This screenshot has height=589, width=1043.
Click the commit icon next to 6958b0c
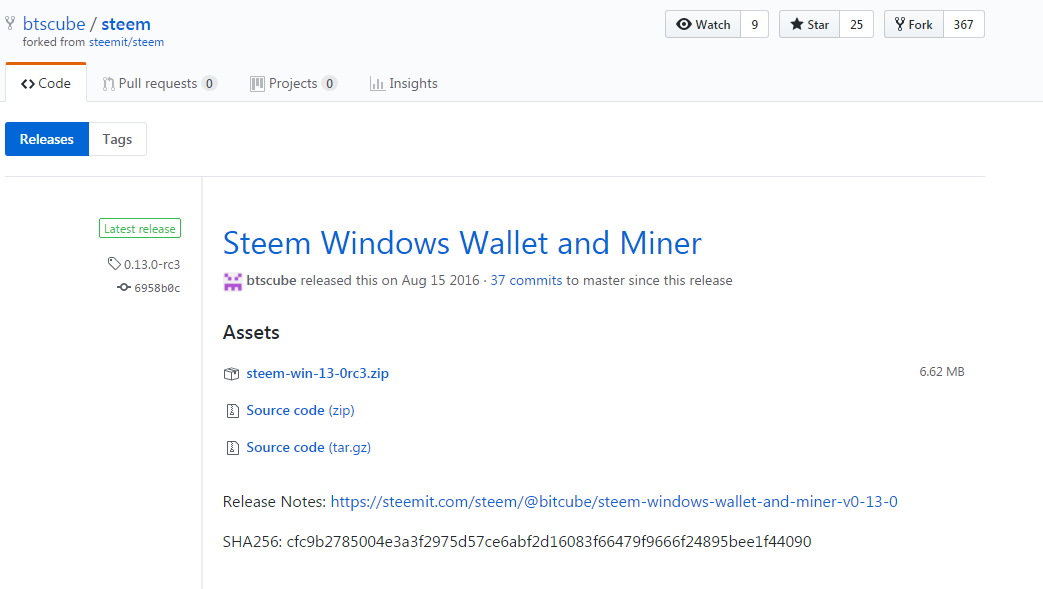(124, 288)
